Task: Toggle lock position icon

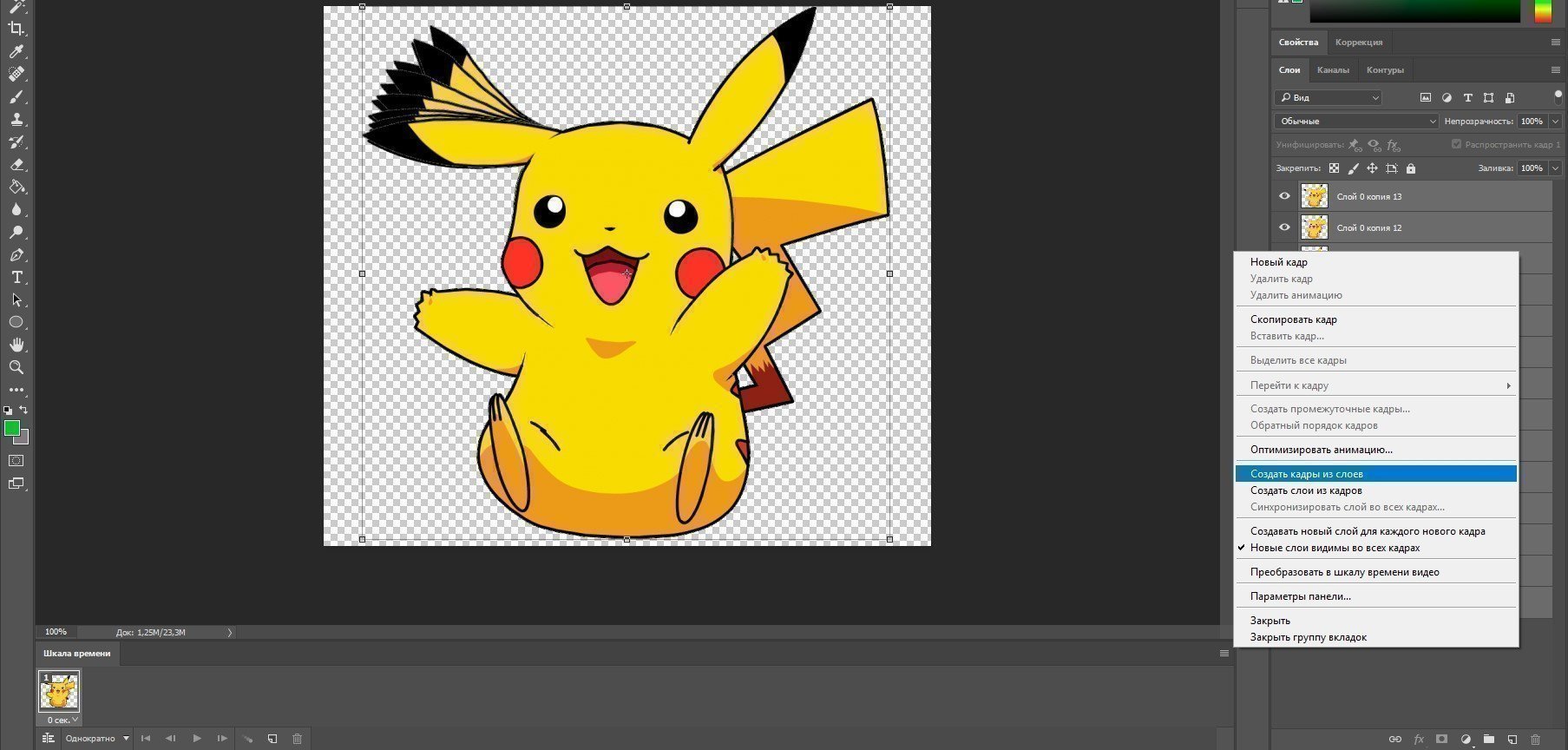Action: coord(1372,168)
